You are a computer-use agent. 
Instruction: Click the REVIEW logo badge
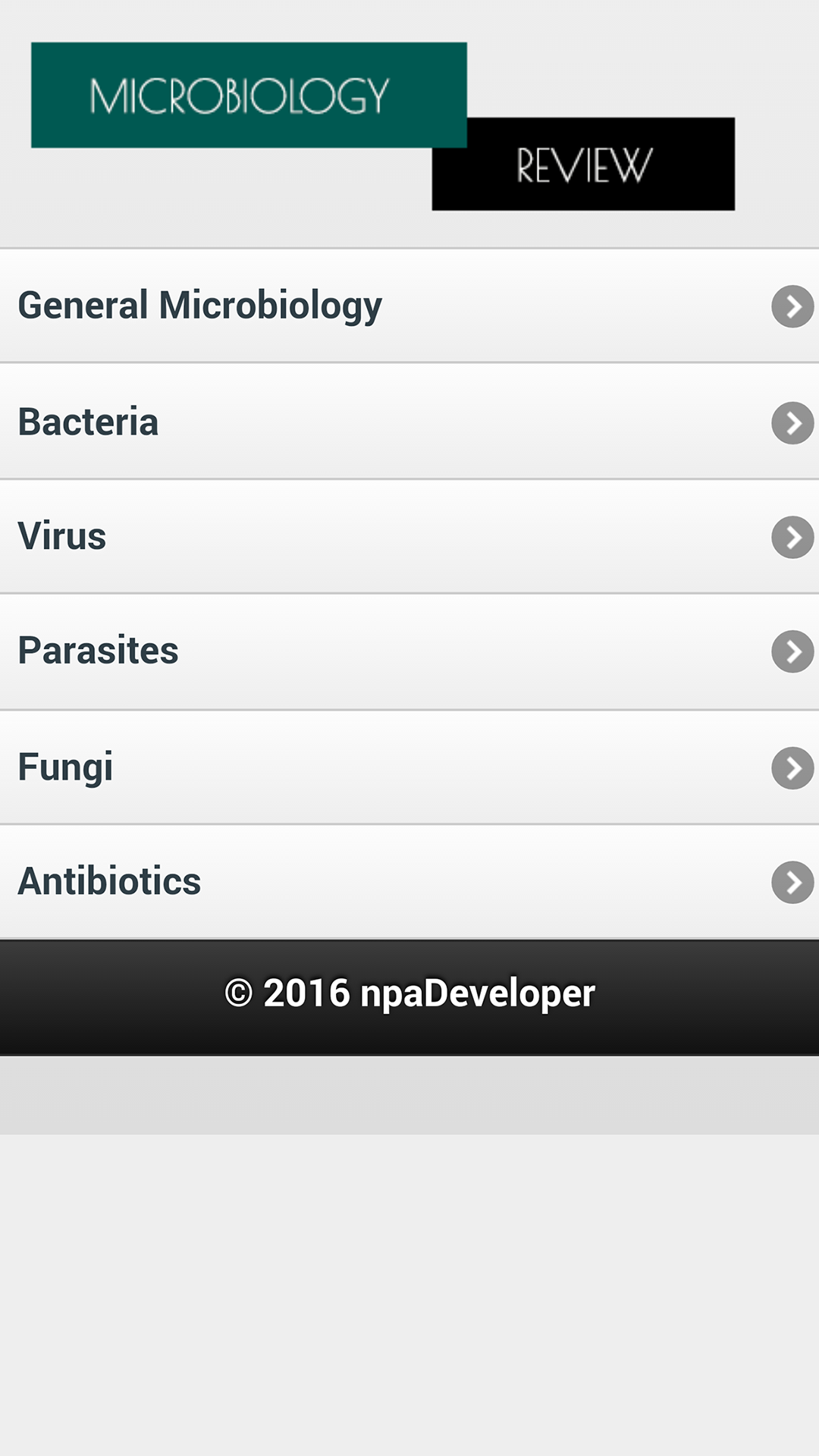click(x=583, y=162)
